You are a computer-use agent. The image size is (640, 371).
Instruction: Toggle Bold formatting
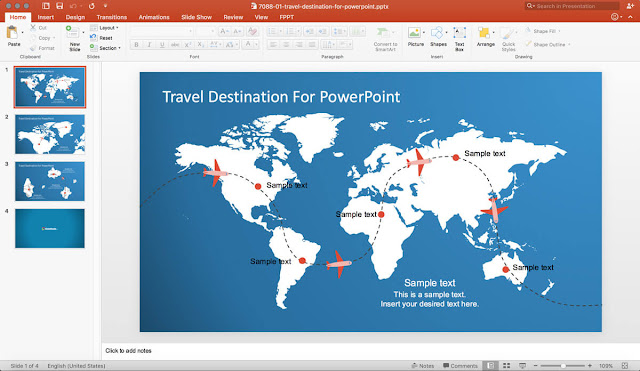click(x=136, y=44)
